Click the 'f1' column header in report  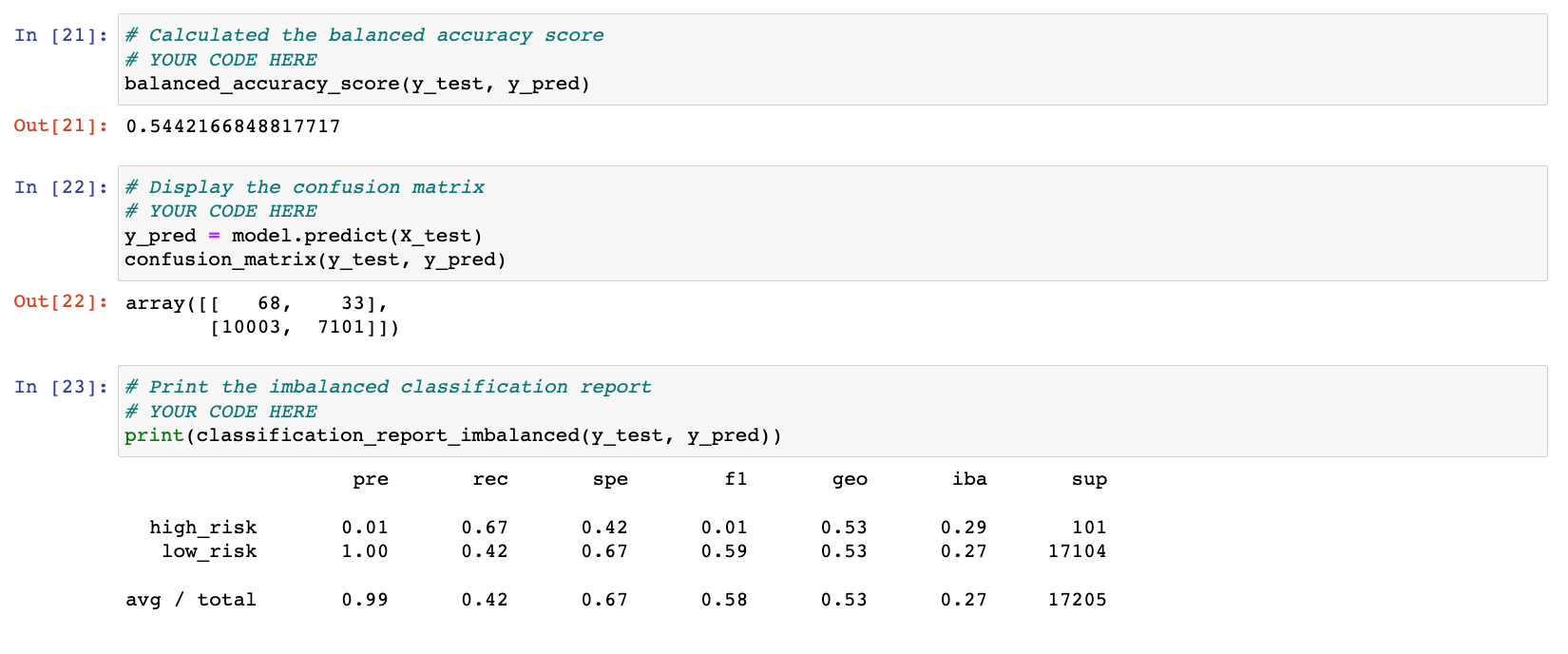click(x=736, y=480)
